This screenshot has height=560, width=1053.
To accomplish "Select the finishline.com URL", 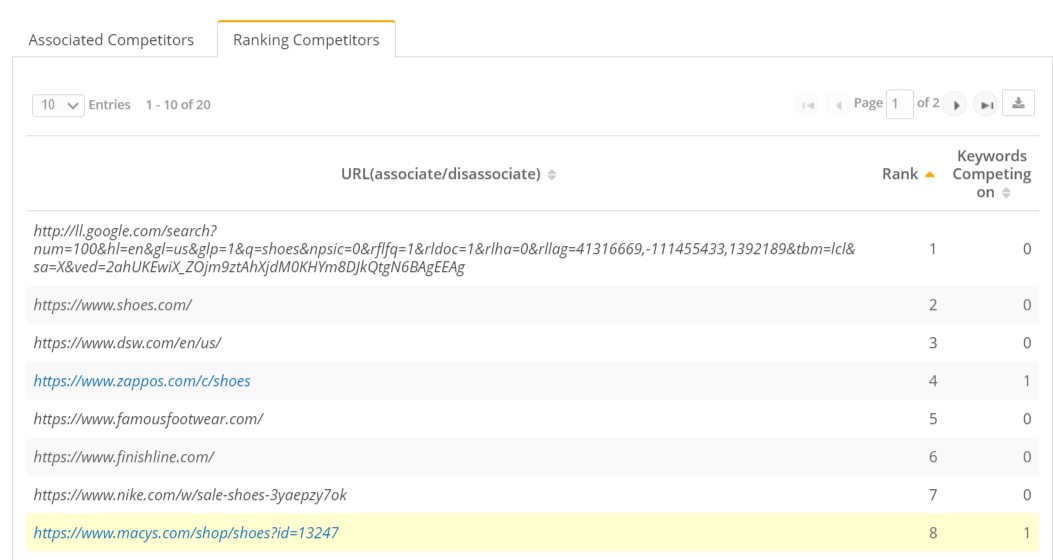I will (x=124, y=457).
